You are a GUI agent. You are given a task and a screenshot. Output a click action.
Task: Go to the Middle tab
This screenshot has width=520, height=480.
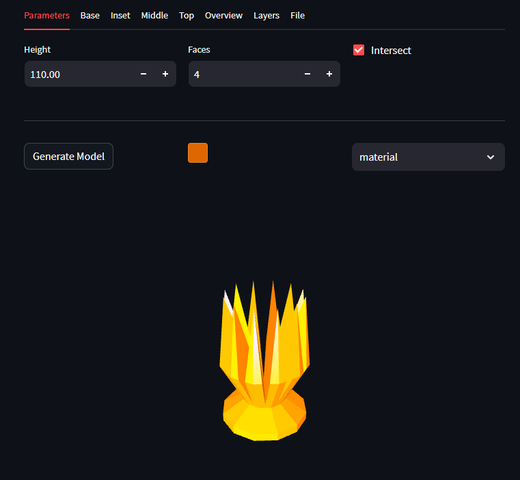[x=154, y=16]
